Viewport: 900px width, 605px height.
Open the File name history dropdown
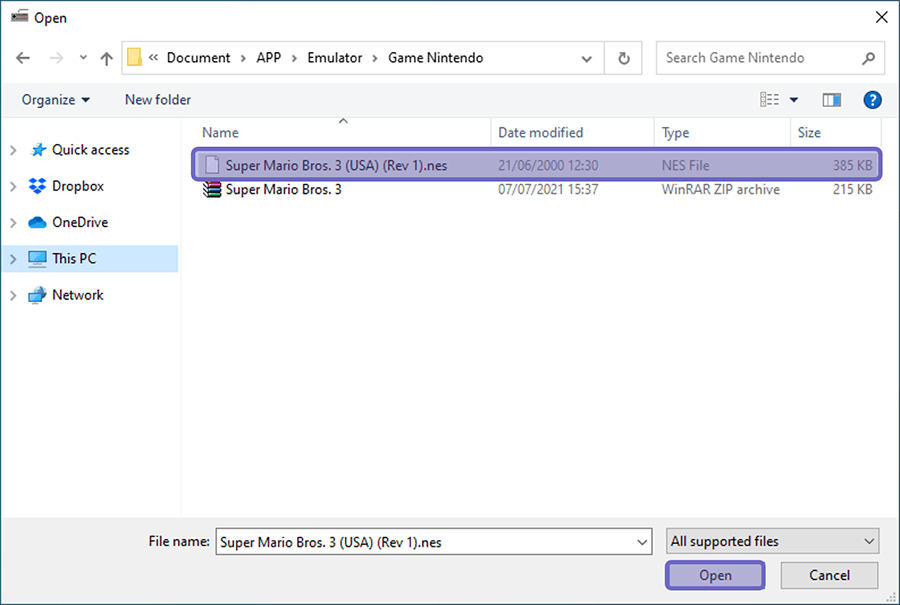(x=642, y=542)
